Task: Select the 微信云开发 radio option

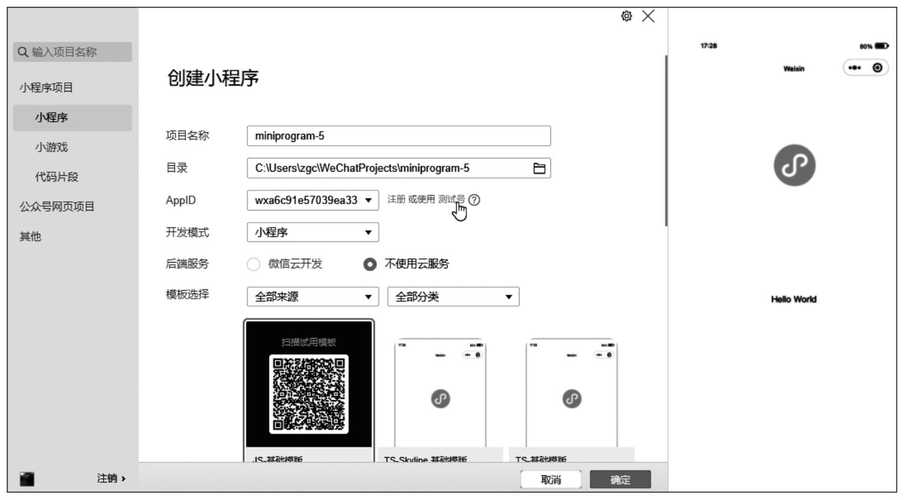Action: (254, 264)
